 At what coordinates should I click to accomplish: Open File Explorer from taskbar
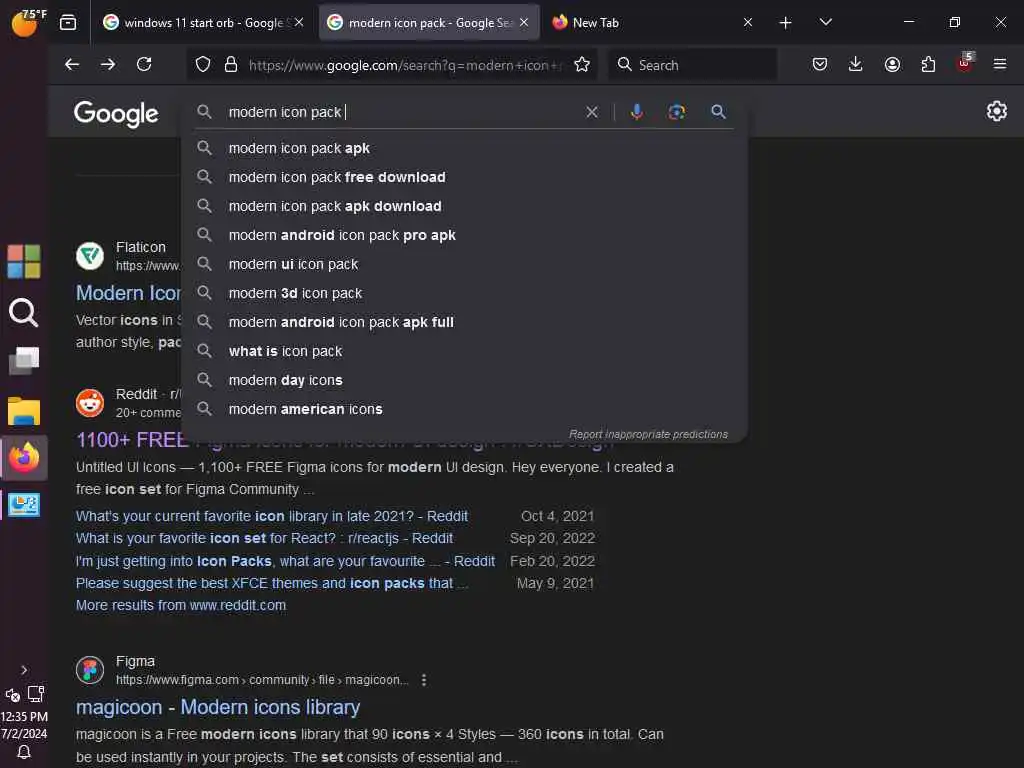click(24, 411)
